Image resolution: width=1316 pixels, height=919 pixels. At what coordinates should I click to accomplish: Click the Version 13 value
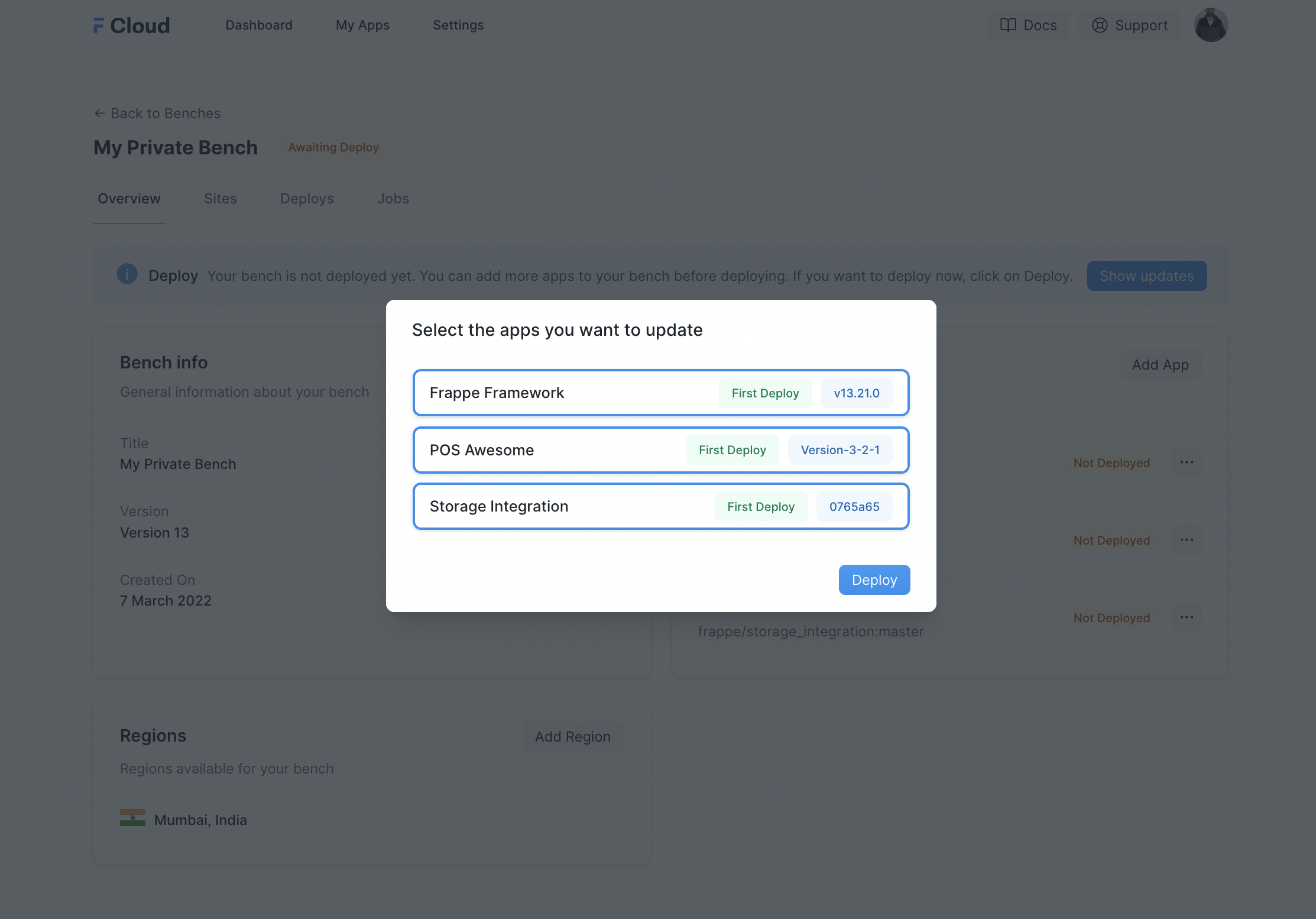coord(154,533)
